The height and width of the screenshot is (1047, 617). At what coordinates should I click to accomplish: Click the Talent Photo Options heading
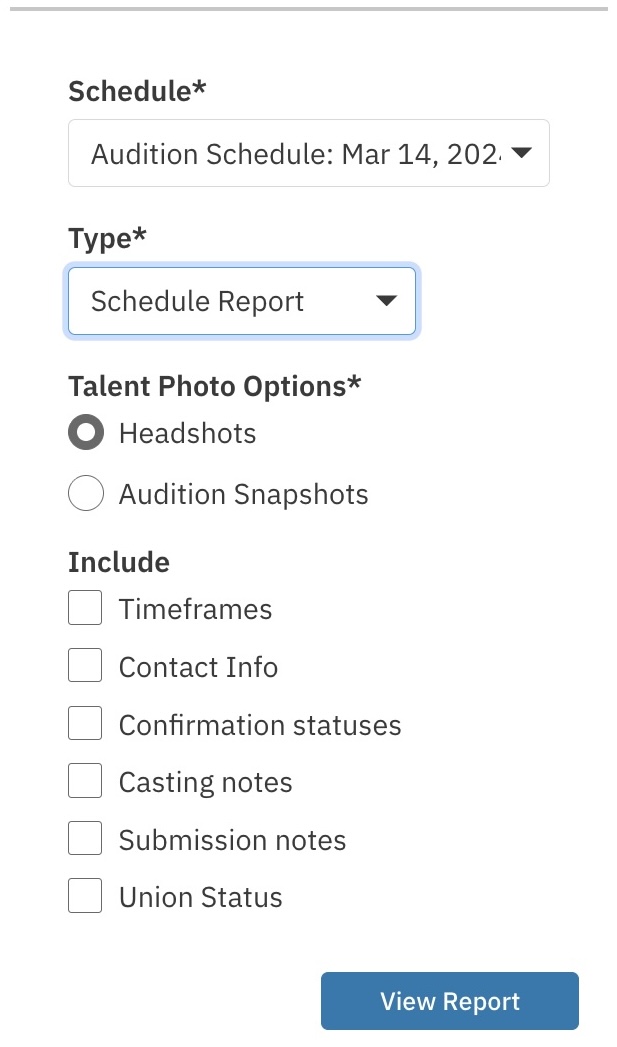pyautogui.click(x=214, y=386)
